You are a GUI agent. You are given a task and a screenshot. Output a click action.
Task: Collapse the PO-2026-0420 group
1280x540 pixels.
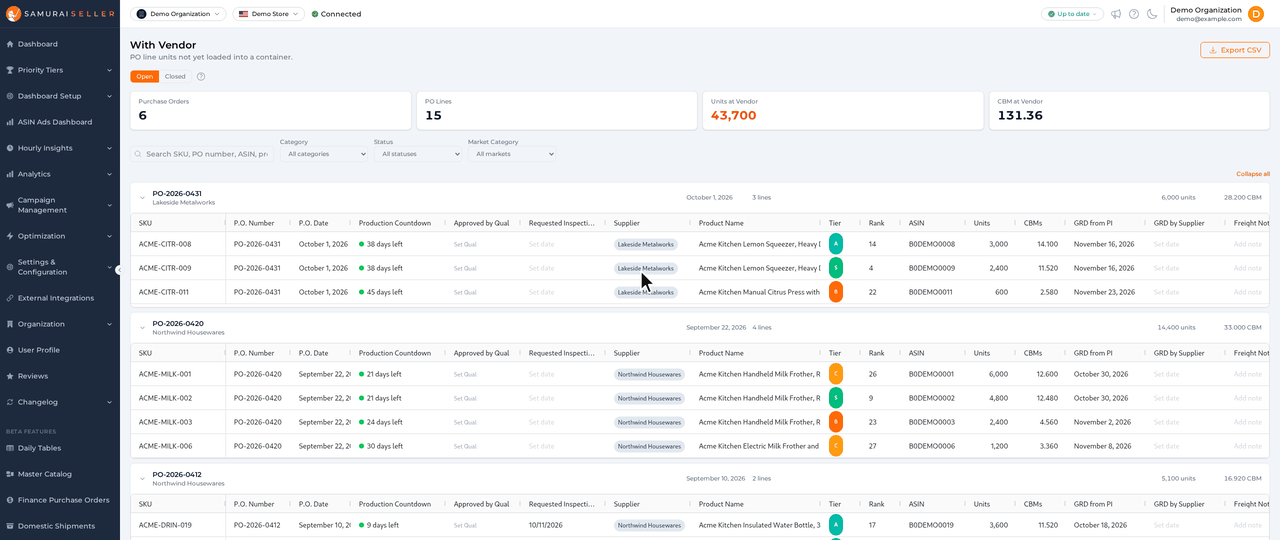142,327
